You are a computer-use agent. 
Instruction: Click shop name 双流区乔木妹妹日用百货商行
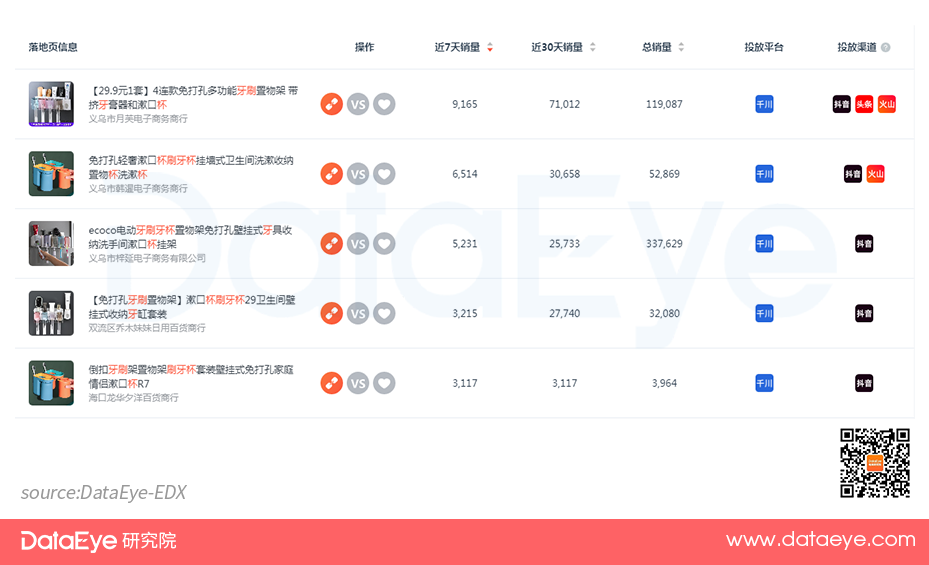pyautogui.click(x=147, y=328)
